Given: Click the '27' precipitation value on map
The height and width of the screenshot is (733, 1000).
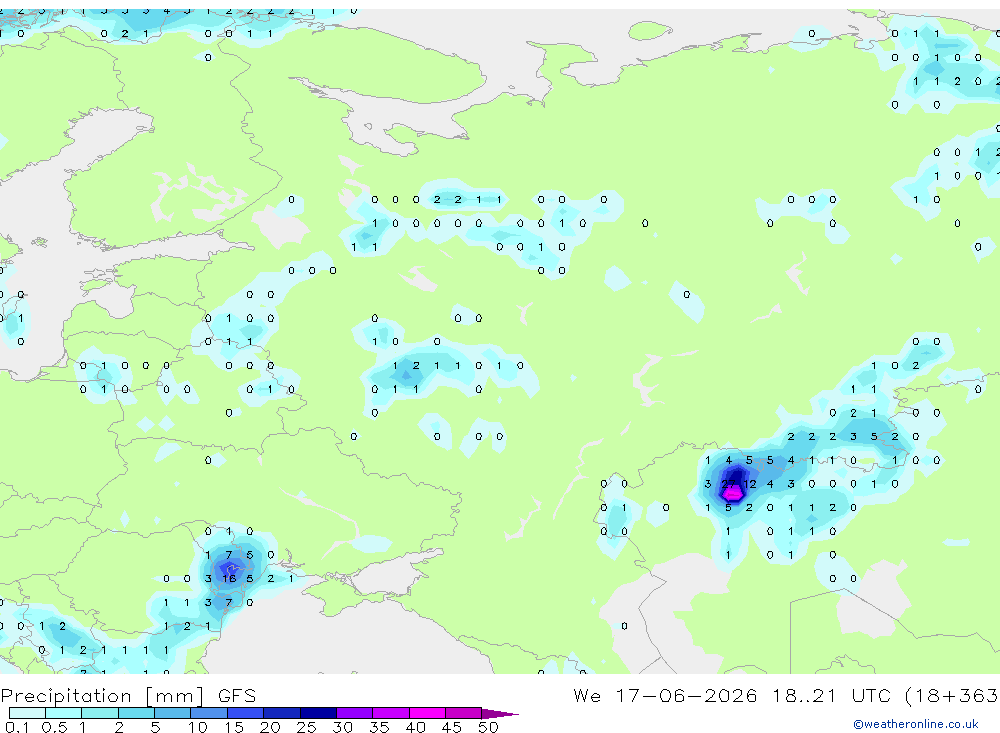Looking at the screenshot, I should tap(728, 484).
